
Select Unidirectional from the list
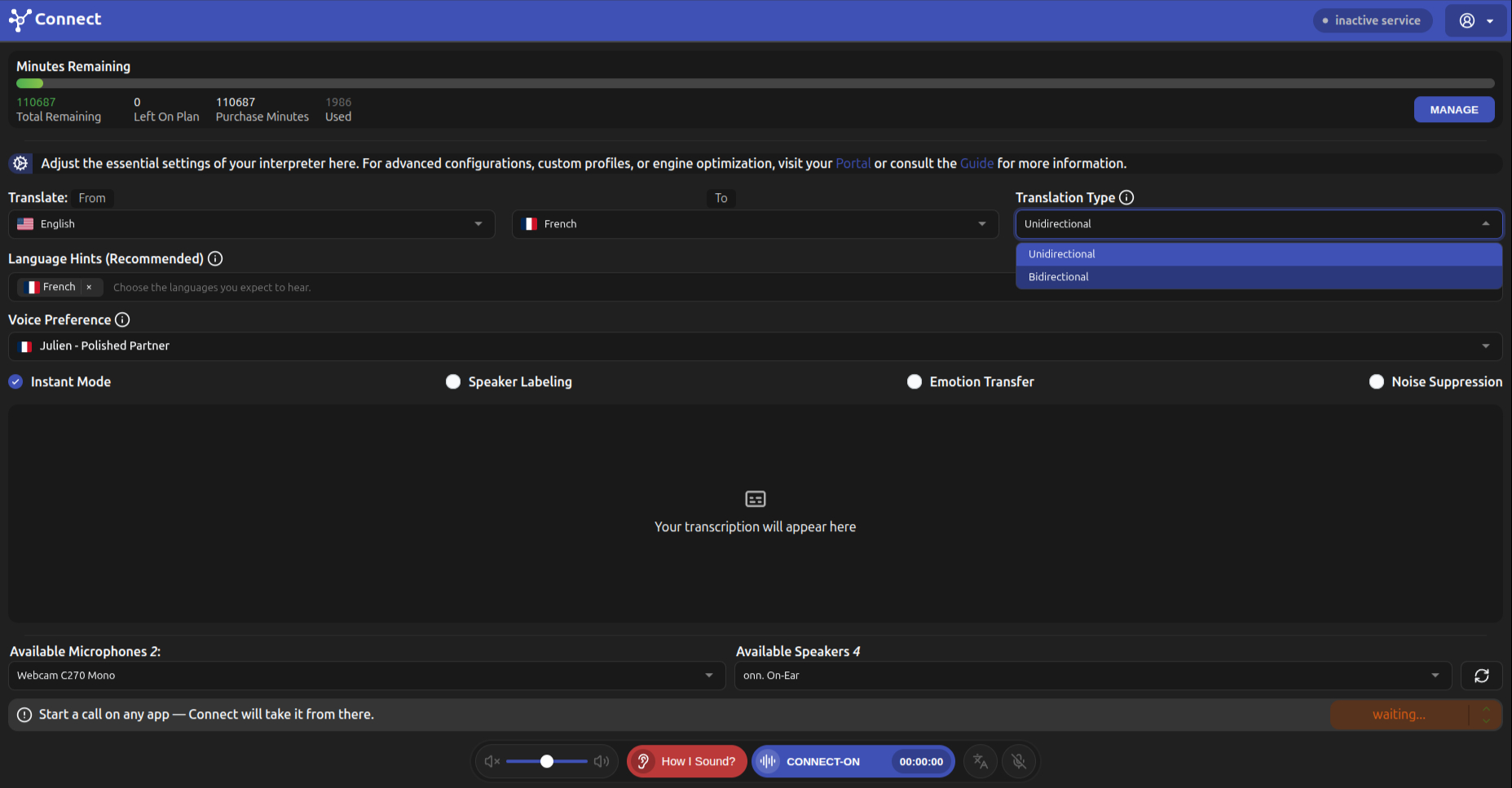(1259, 254)
